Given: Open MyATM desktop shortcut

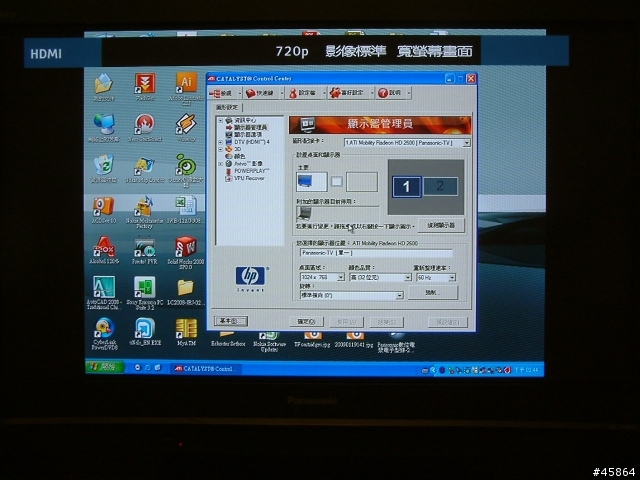Looking at the screenshot, I should [186, 329].
